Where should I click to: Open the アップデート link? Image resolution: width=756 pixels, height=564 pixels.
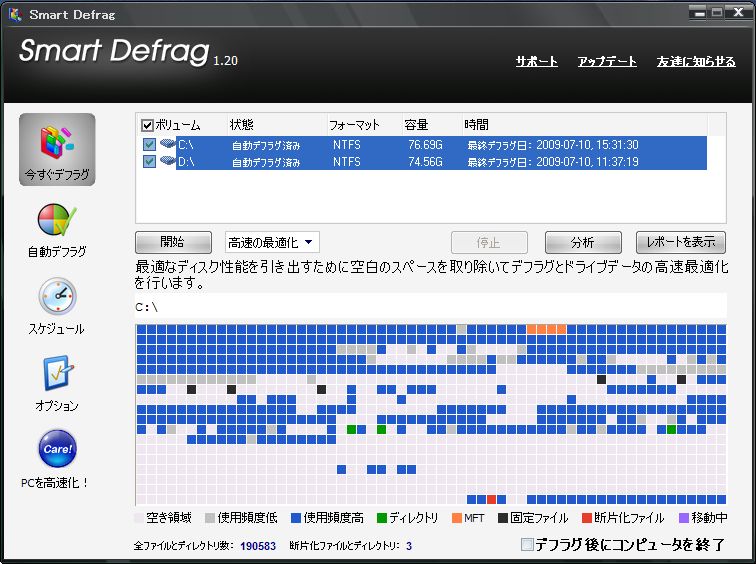(607, 61)
